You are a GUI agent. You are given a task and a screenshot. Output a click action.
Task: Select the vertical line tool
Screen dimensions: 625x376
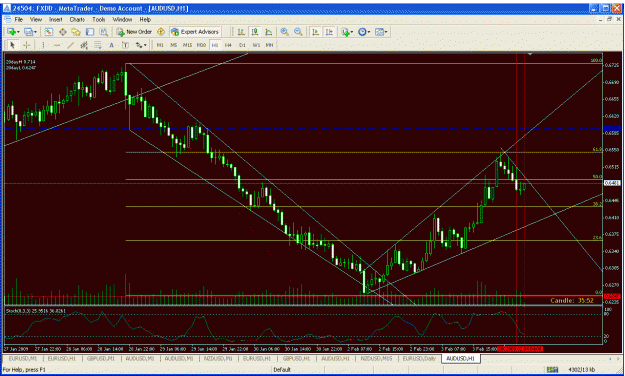point(43,45)
